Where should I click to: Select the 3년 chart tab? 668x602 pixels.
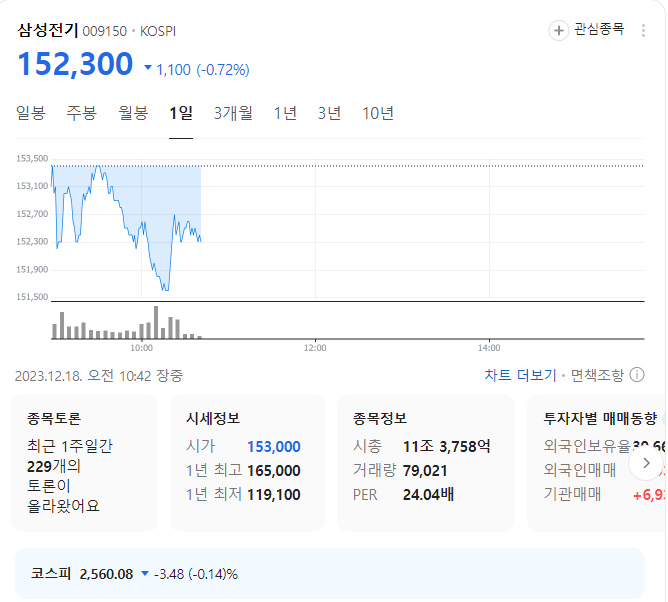coord(329,113)
